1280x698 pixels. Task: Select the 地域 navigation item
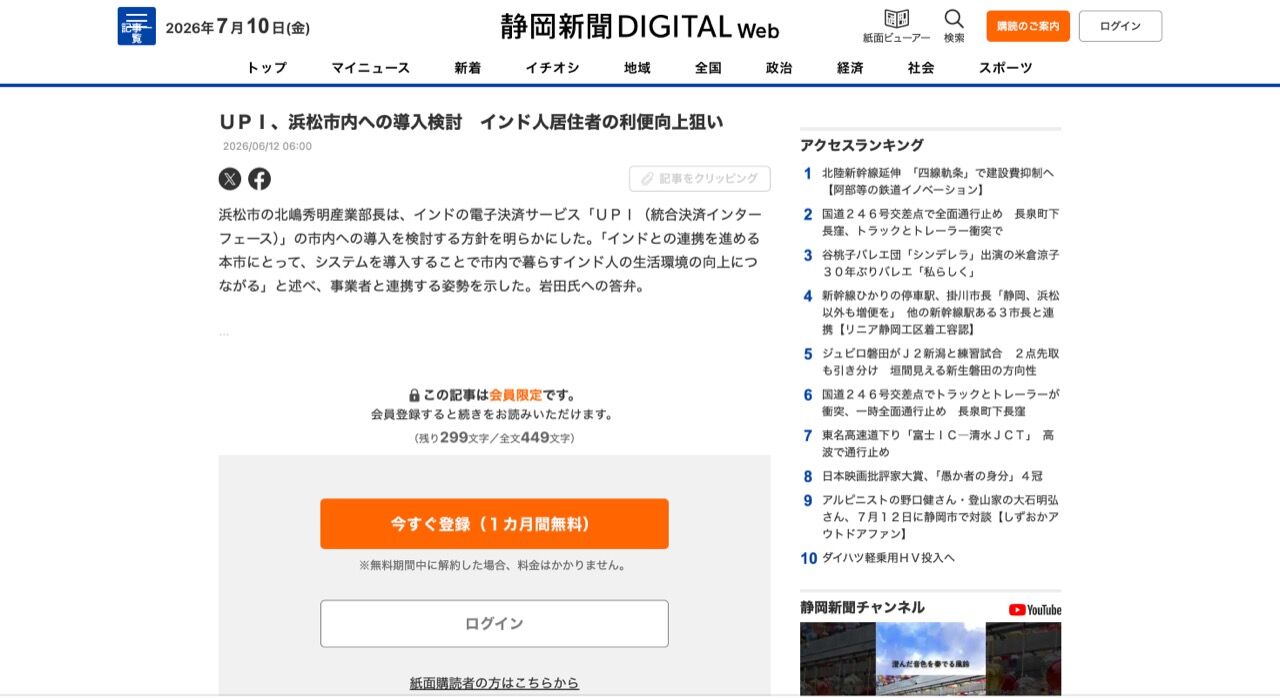[x=637, y=68]
